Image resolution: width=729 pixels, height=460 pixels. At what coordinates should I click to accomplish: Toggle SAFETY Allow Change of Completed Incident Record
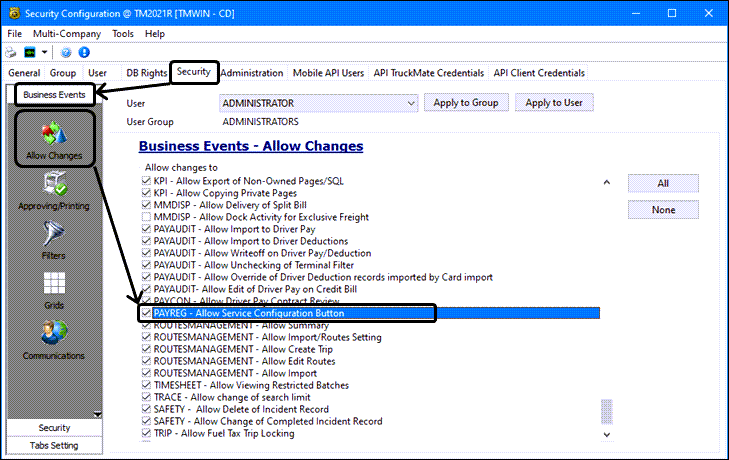(x=146, y=421)
